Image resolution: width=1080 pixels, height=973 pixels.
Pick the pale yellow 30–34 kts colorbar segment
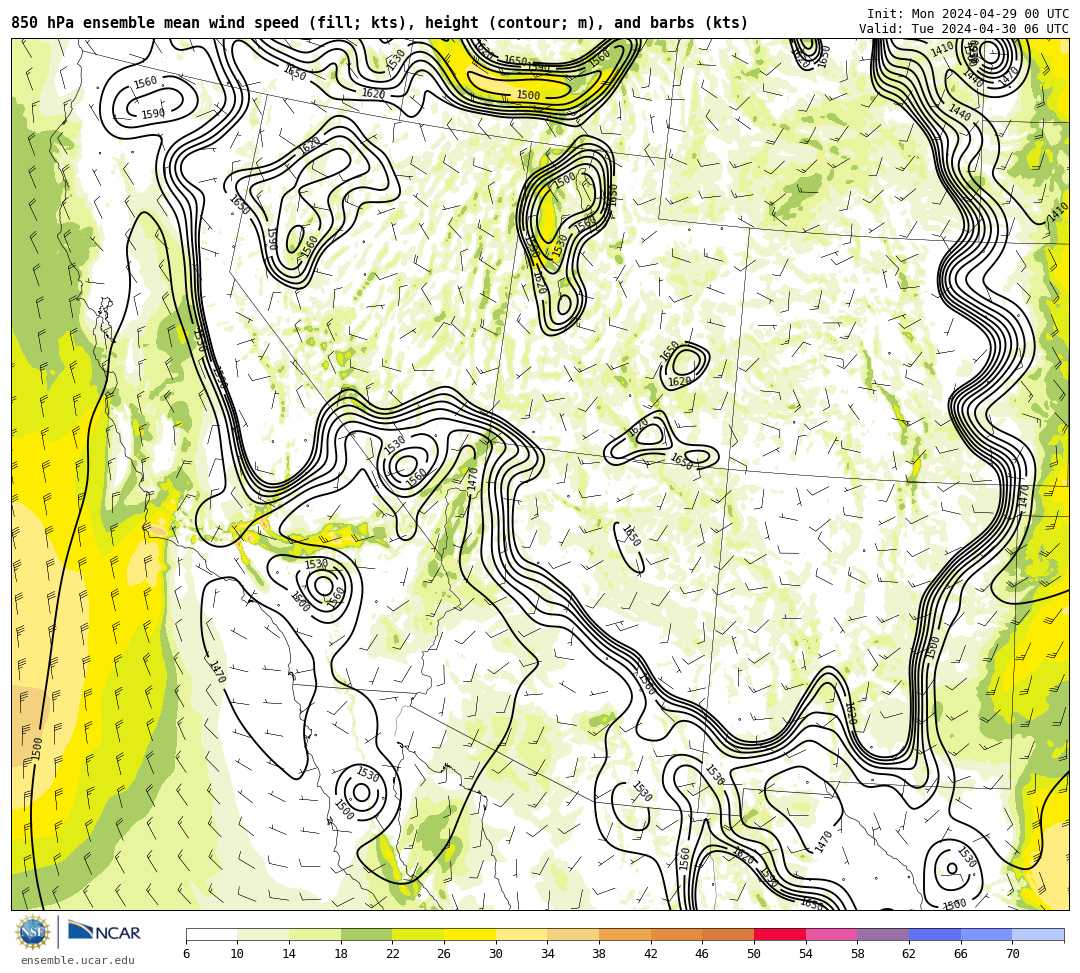(x=521, y=934)
